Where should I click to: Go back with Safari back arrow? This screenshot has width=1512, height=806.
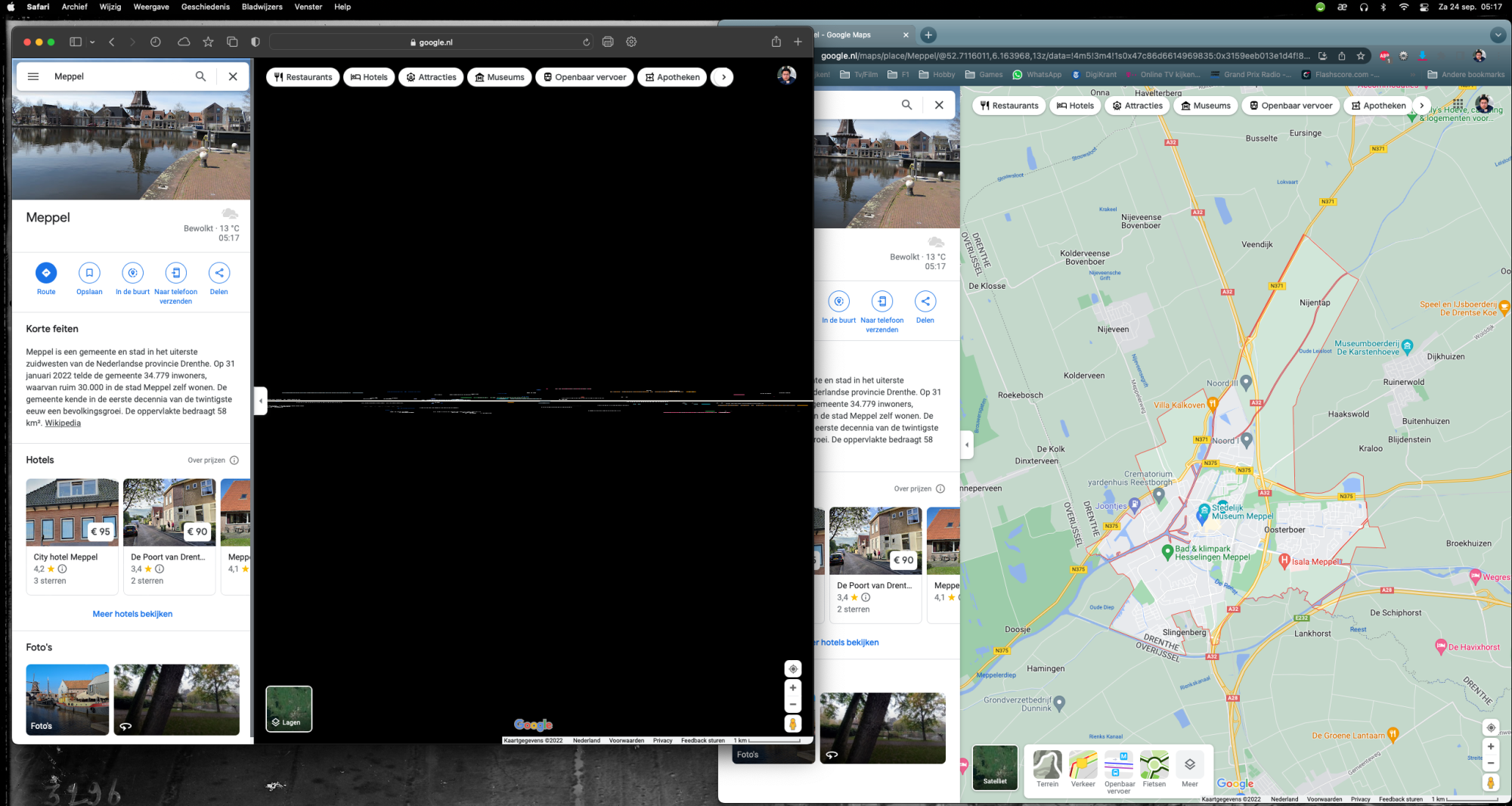[112, 42]
